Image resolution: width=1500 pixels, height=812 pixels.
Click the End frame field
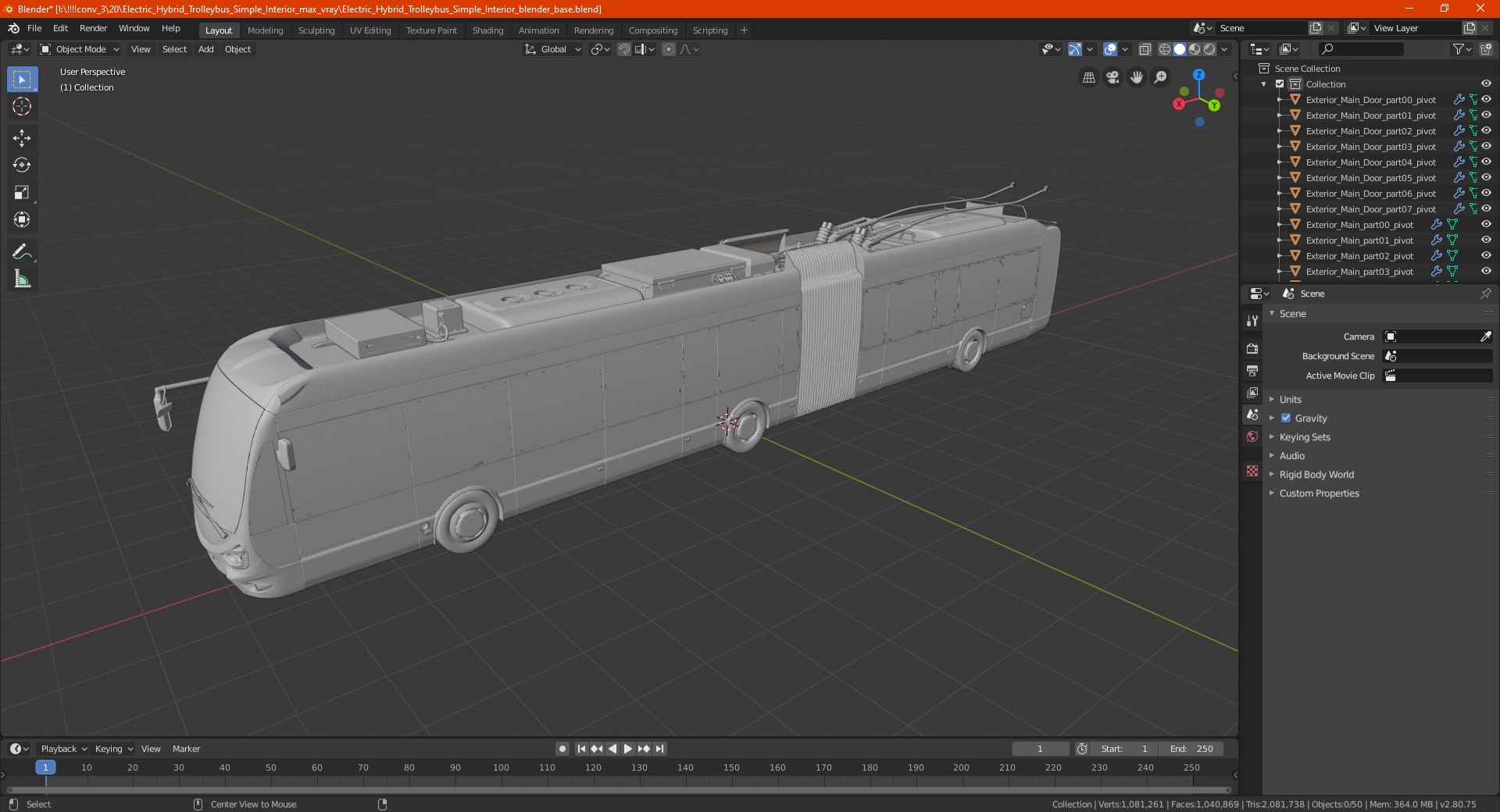click(1191, 749)
